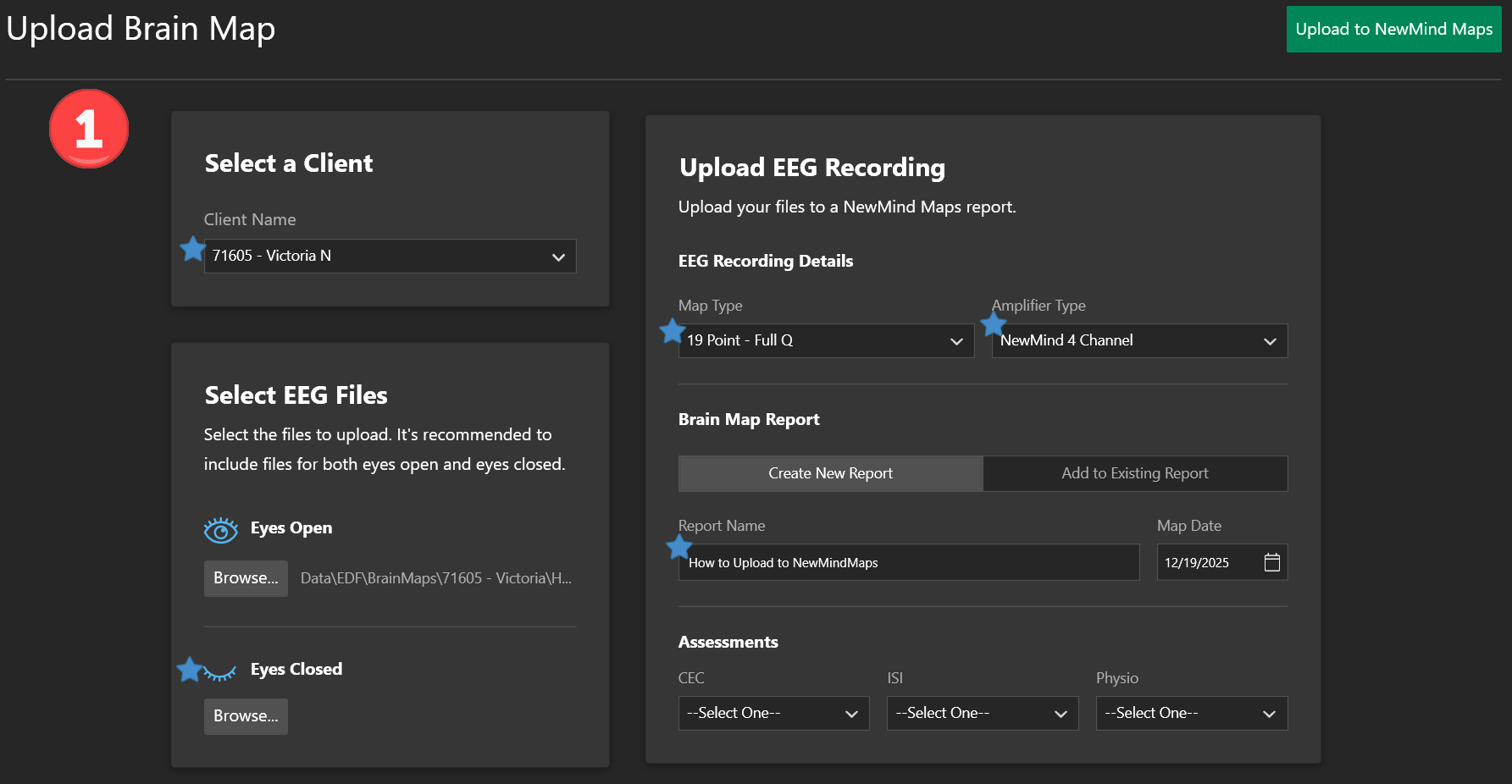1512x784 pixels.
Task: Open the Amplifier Type dropdown
Action: click(1139, 340)
